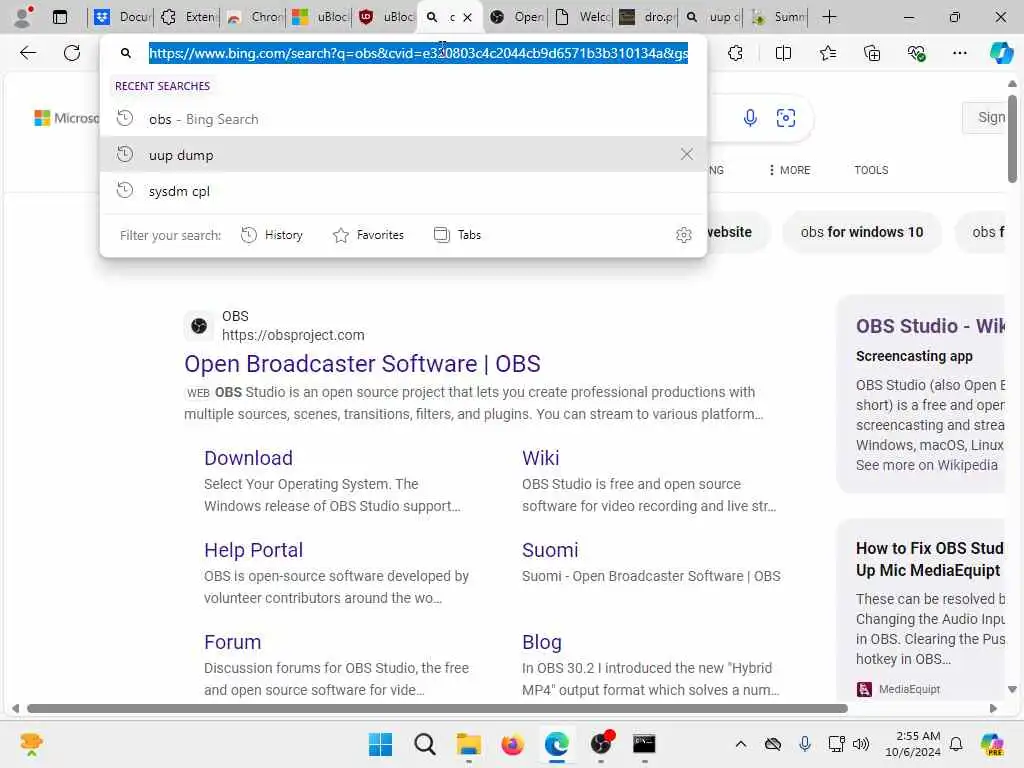Open the Extensions puzzle icon
The height and width of the screenshot is (768, 1024).
735,53
